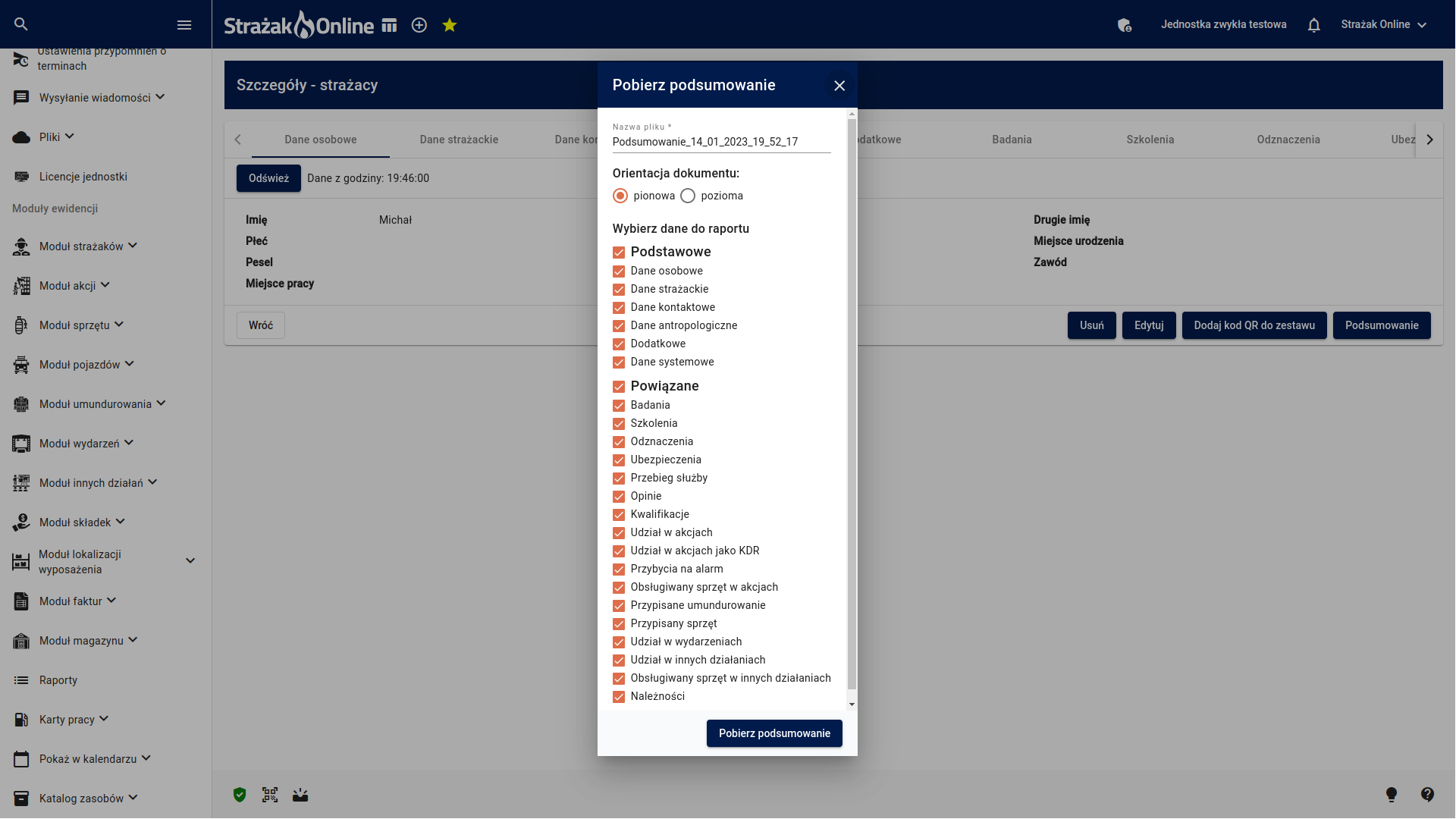Image resolution: width=1456 pixels, height=819 pixels.
Task: Expand Pliki submenu
Action: 69,136
